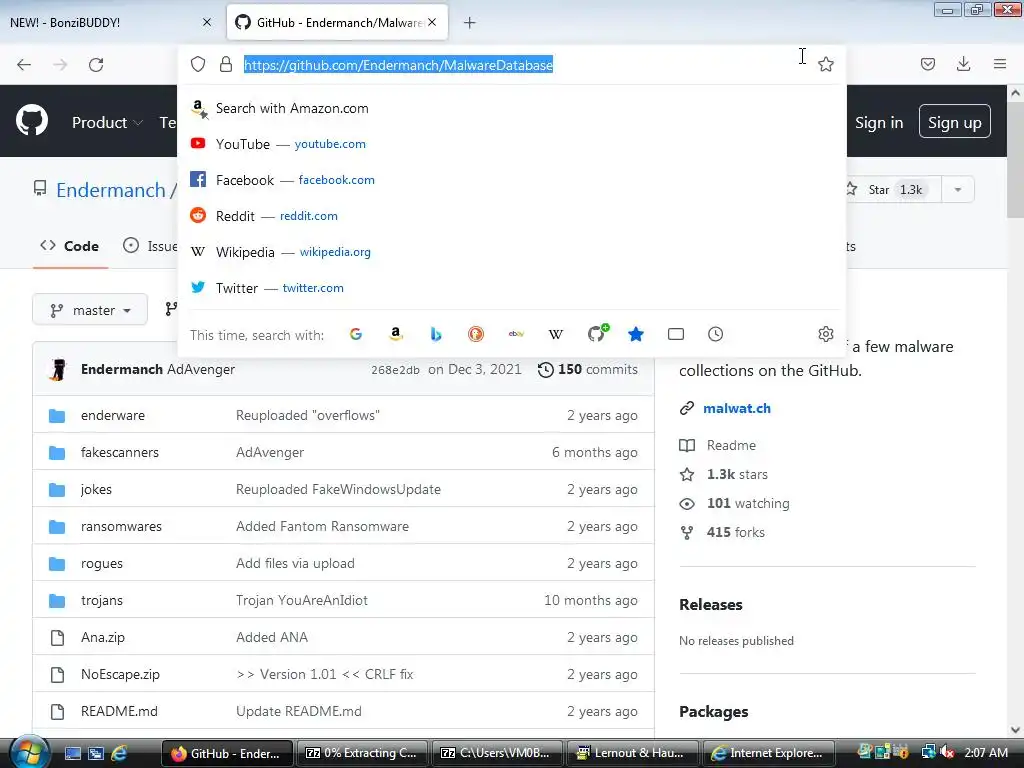Search history using the clock icon
The image size is (1024, 768).
716,334
